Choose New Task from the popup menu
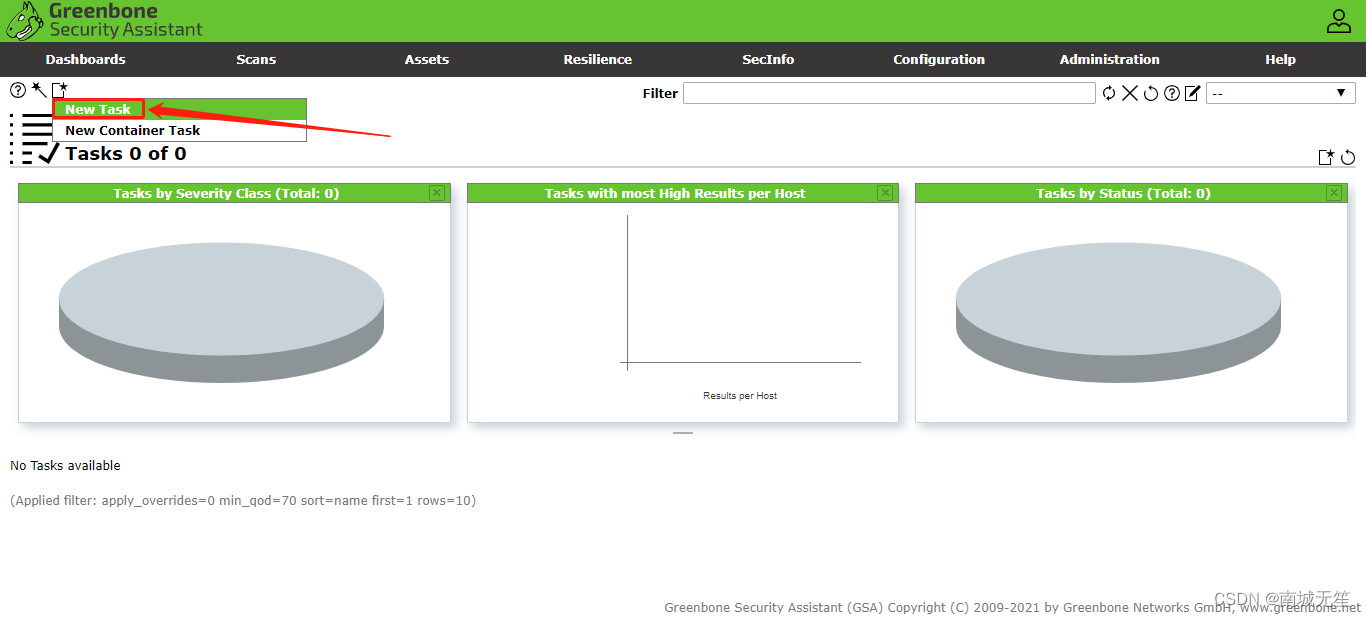 98,109
